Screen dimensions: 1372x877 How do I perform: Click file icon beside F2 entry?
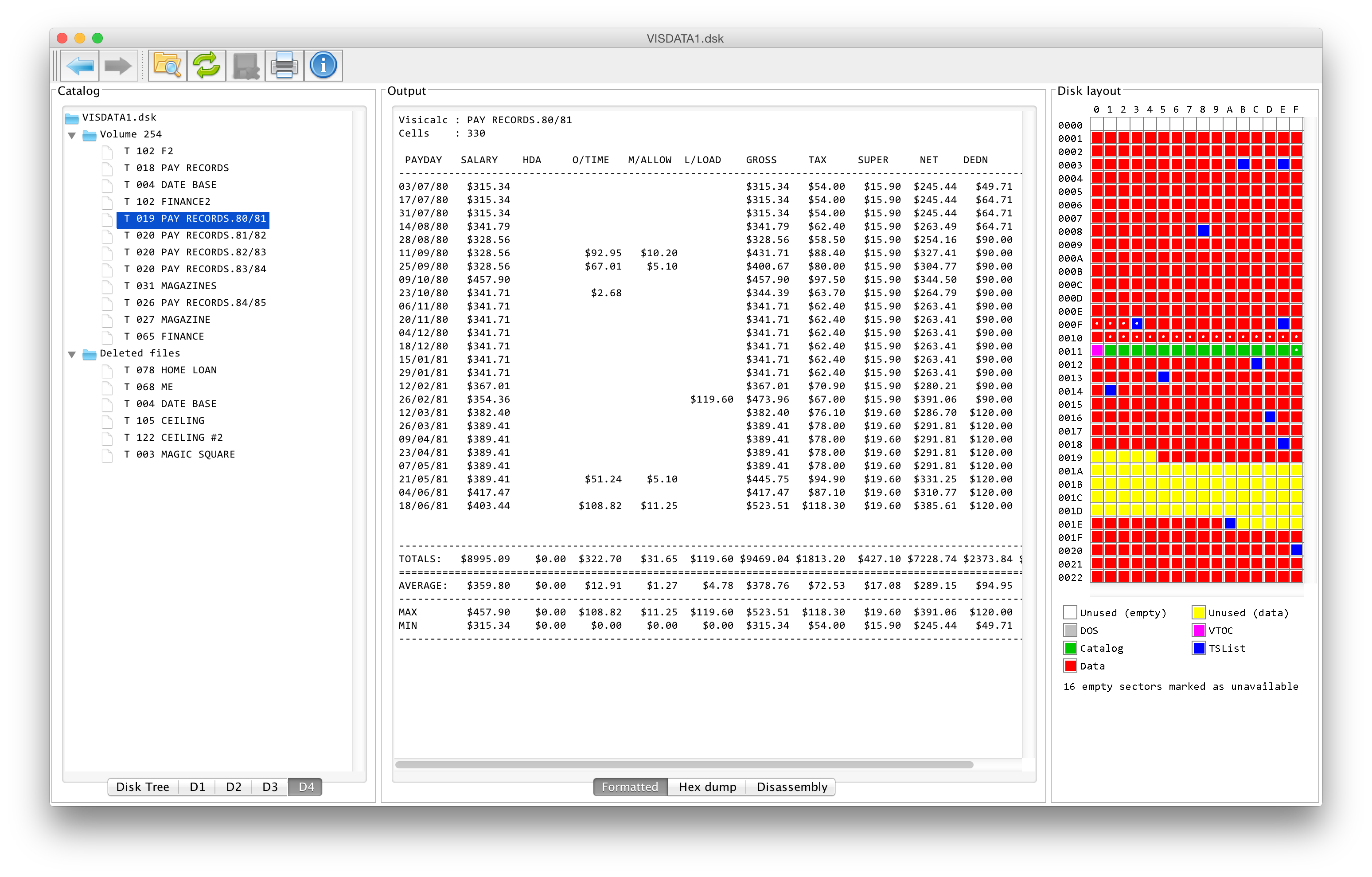coord(108,152)
